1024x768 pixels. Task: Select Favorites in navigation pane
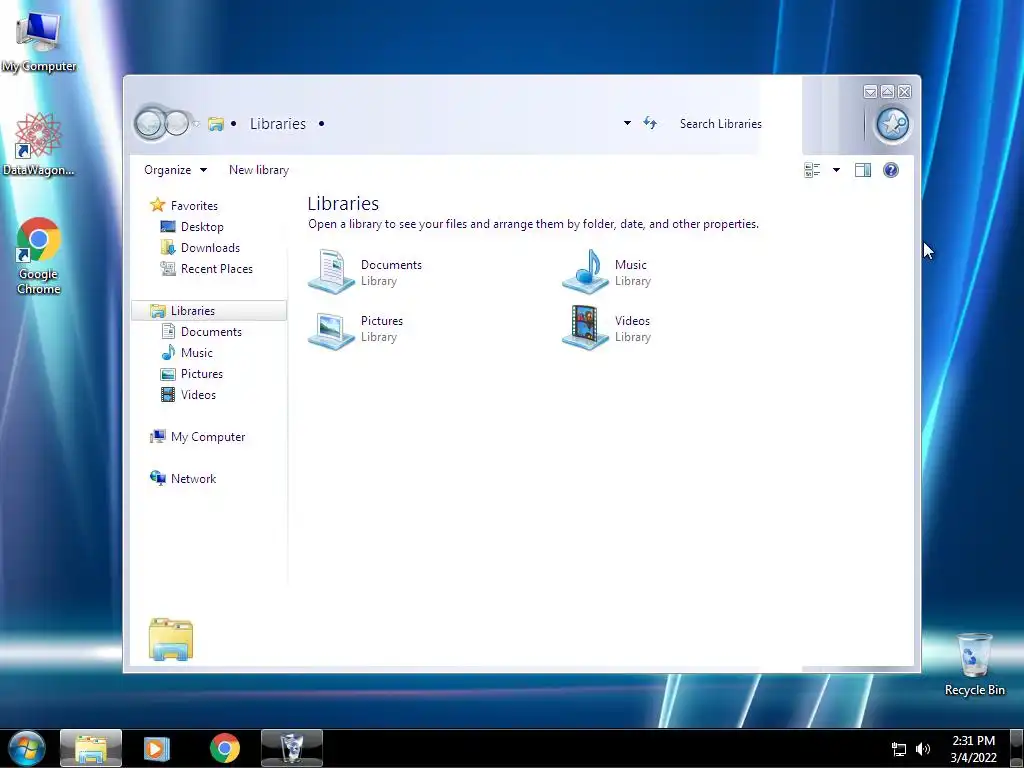(194, 206)
